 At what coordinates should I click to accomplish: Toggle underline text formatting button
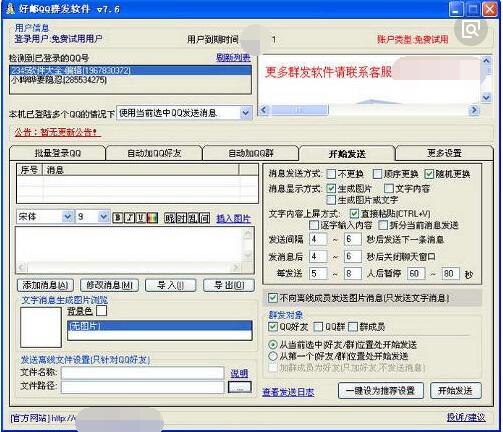141,218
